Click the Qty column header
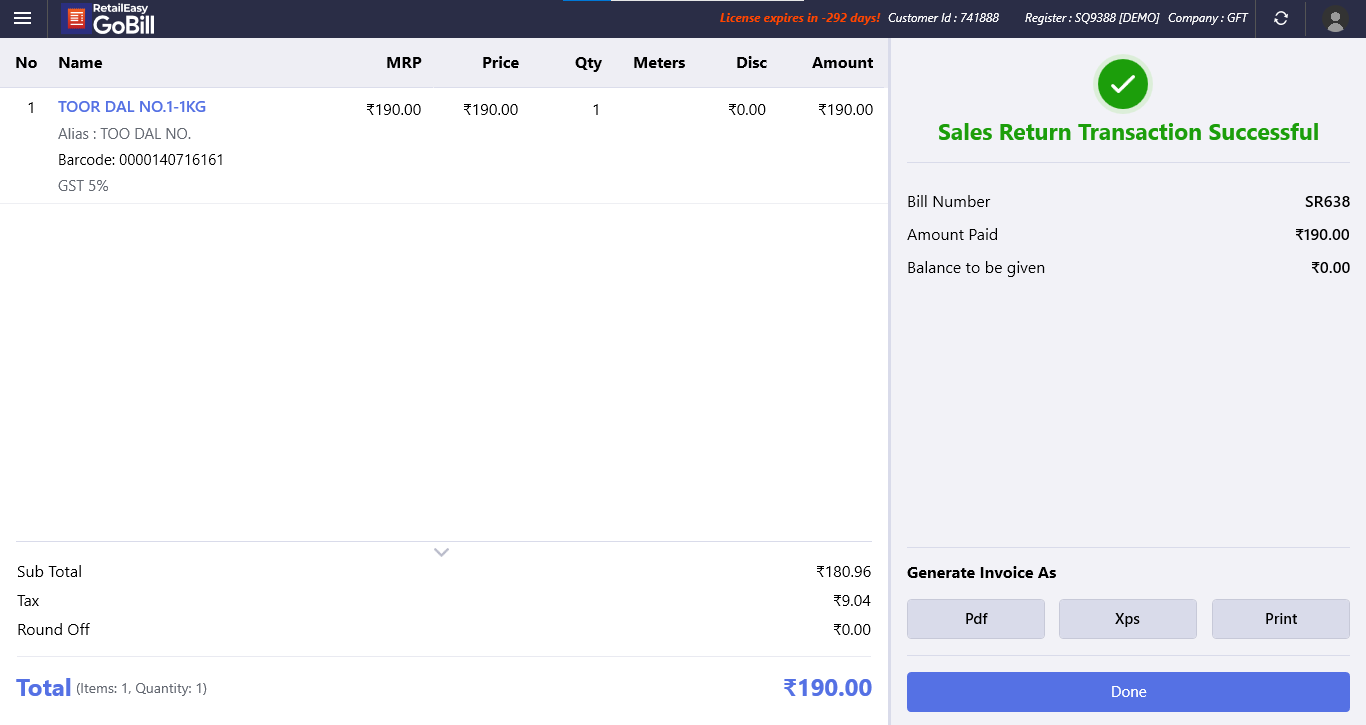The width and height of the screenshot is (1366, 725). pyautogui.click(x=588, y=63)
